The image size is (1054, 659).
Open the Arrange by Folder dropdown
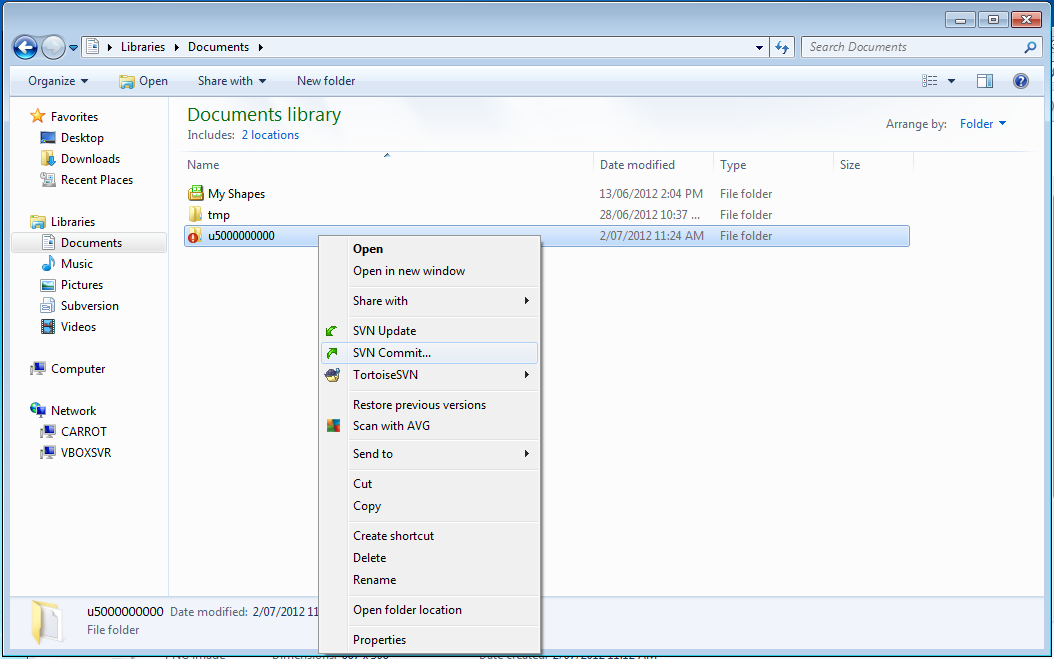tap(981, 124)
